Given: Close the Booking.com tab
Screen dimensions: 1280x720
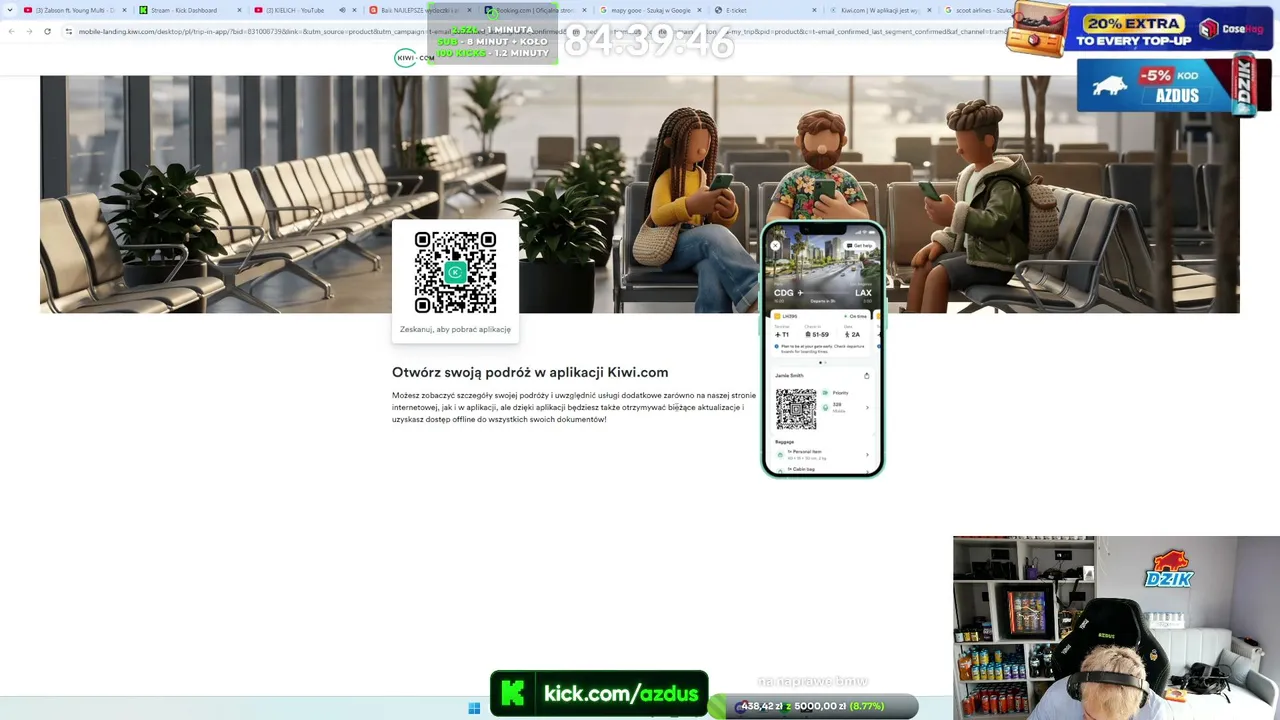Looking at the screenshot, I should [x=585, y=10].
